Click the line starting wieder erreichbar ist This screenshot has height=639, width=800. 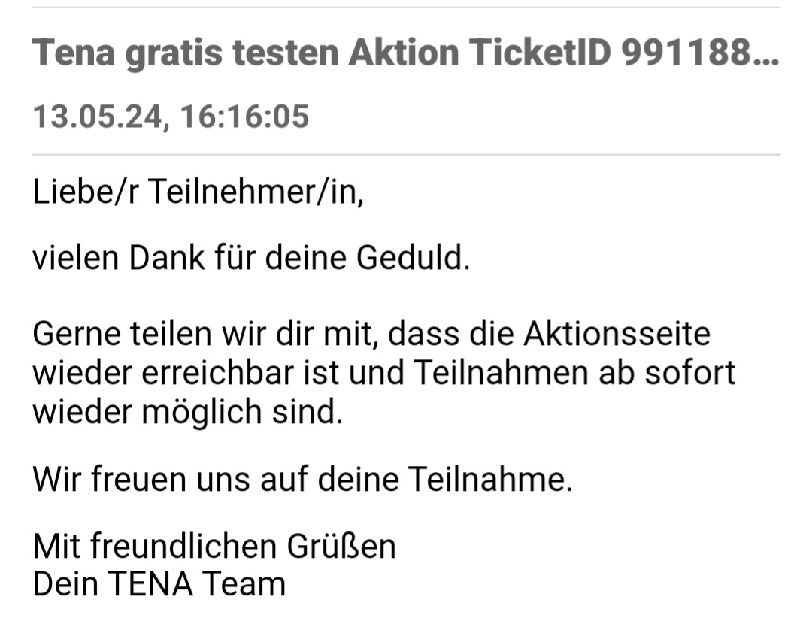(384, 373)
